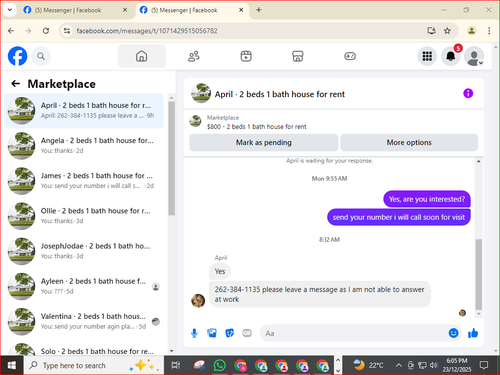Click the conversation scrollbar thumb
500x375 pixels.
[x=479, y=274]
